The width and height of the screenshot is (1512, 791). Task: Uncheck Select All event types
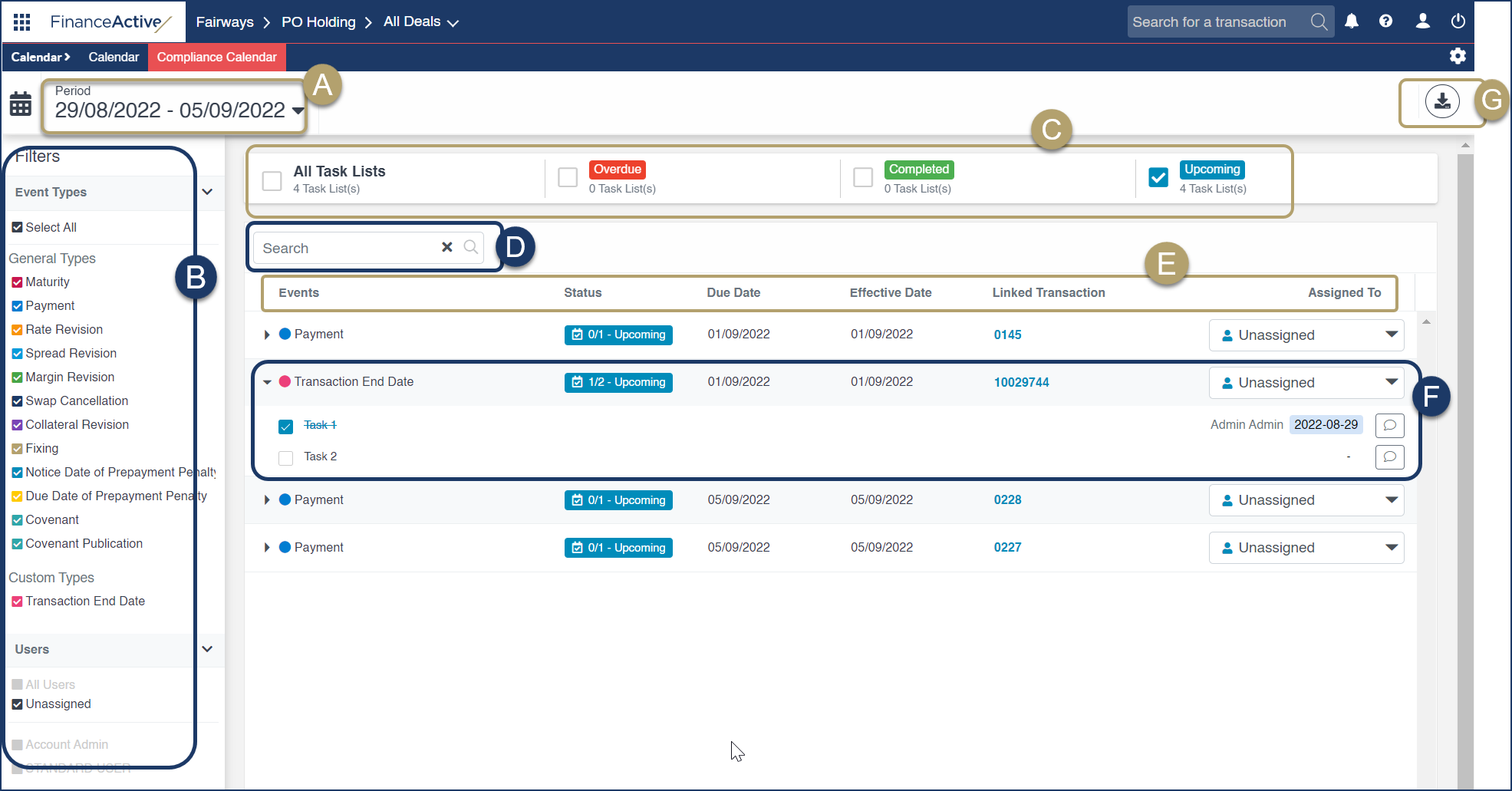click(17, 228)
